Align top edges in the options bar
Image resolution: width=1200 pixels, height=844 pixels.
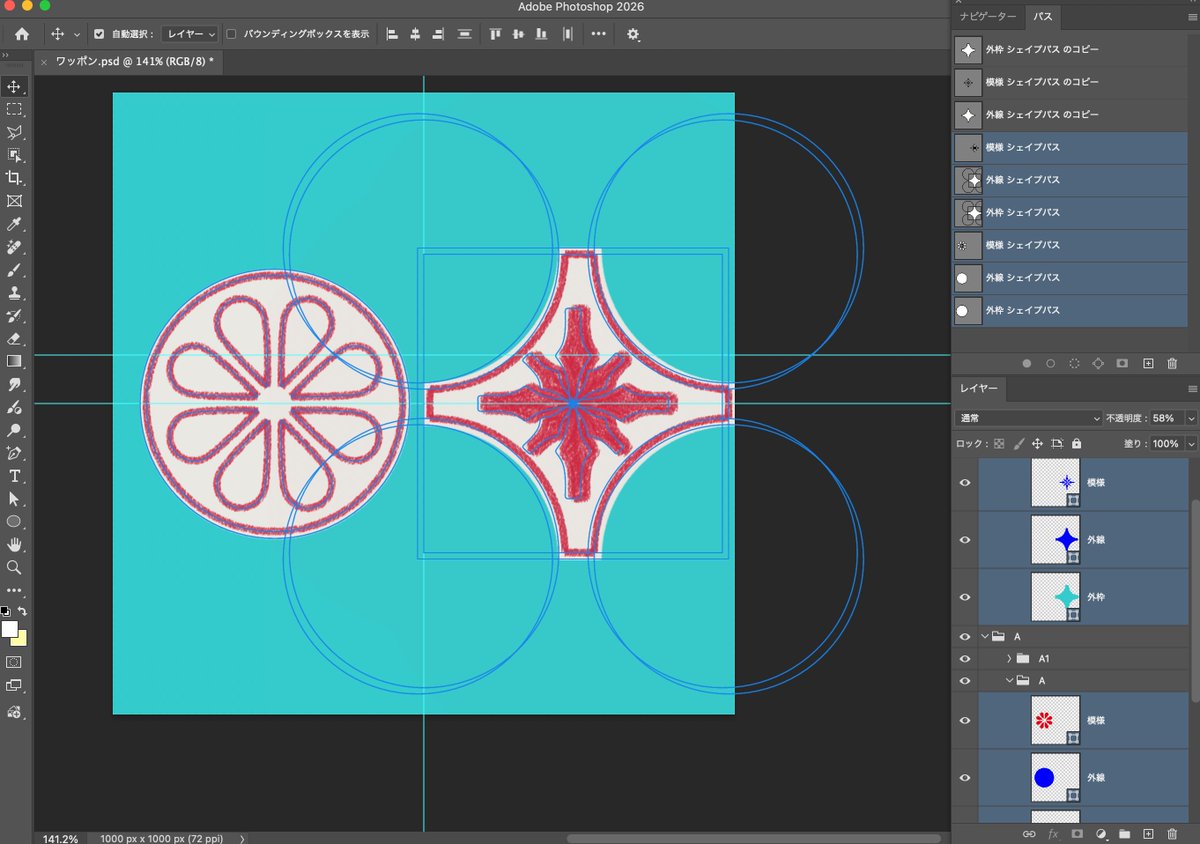click(495, 34)
